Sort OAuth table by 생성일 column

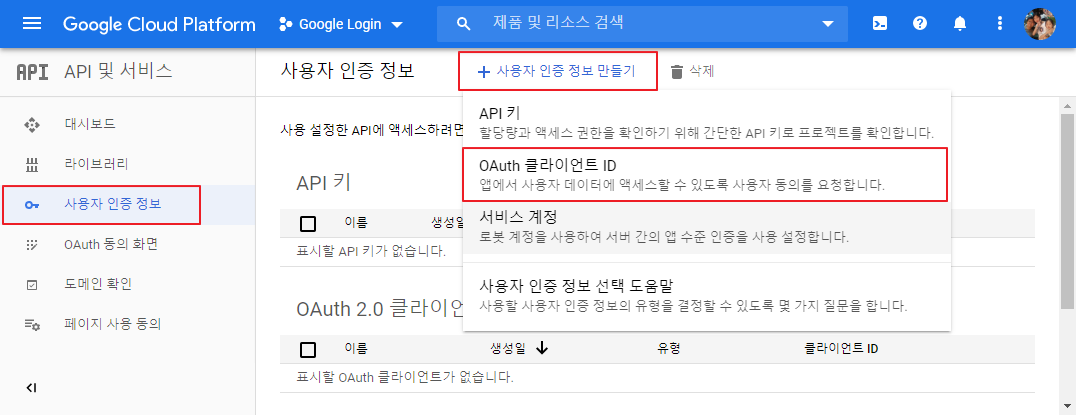tap(508, 348)
